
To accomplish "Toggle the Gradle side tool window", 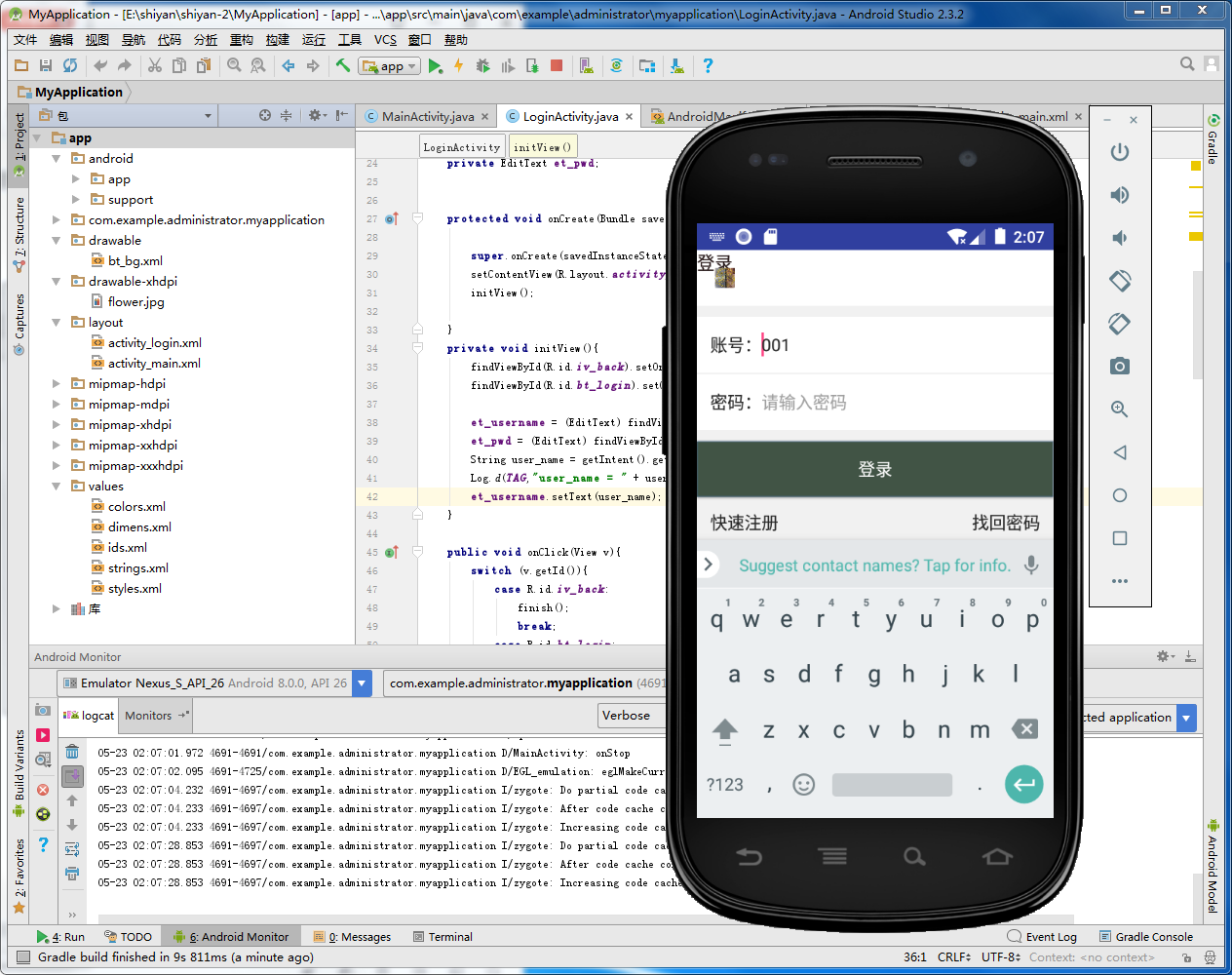I will pyautogui.click(x=1213, y=139).
